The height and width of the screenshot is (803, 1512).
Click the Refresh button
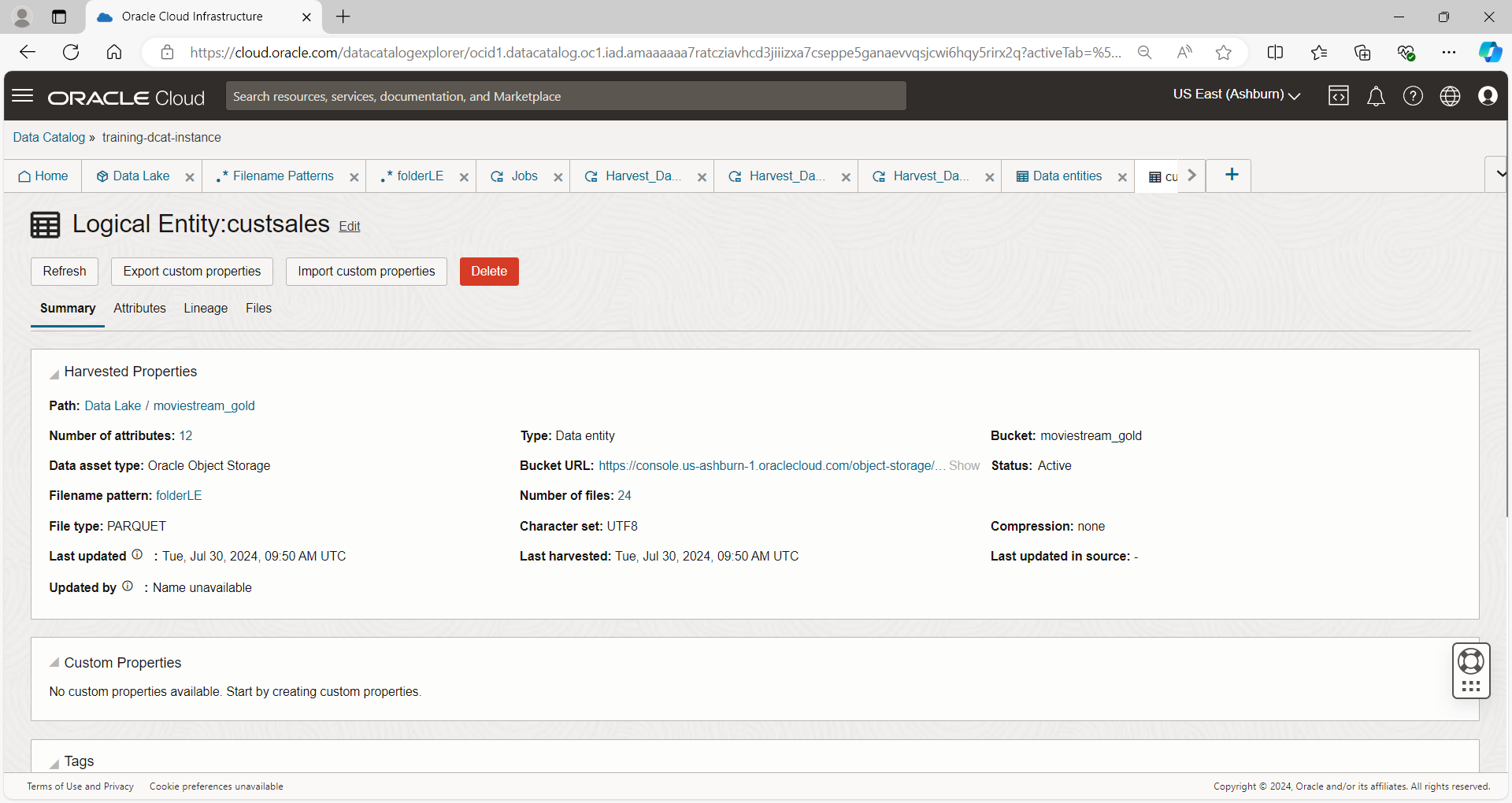coord(65,272)
